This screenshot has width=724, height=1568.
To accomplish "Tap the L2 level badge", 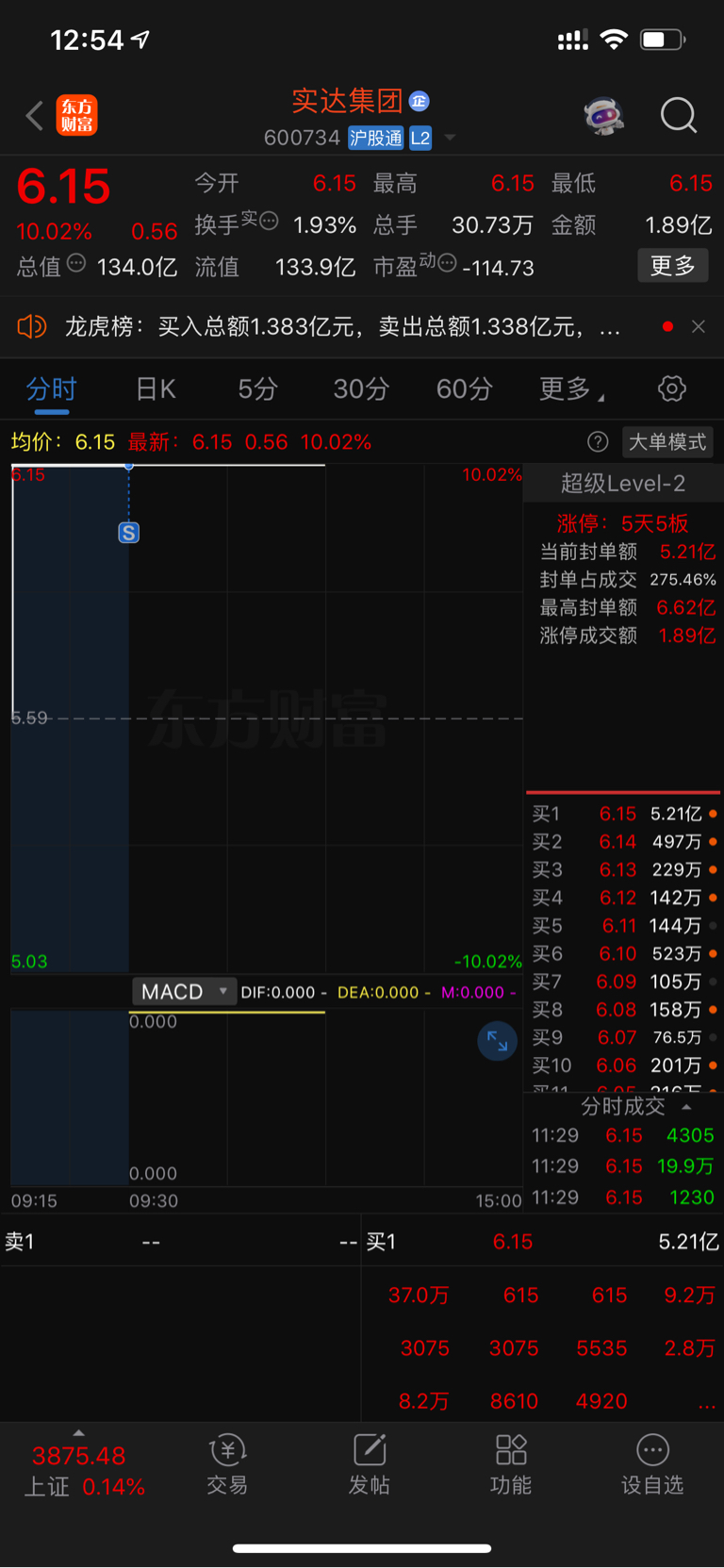I will pos(420,138).
